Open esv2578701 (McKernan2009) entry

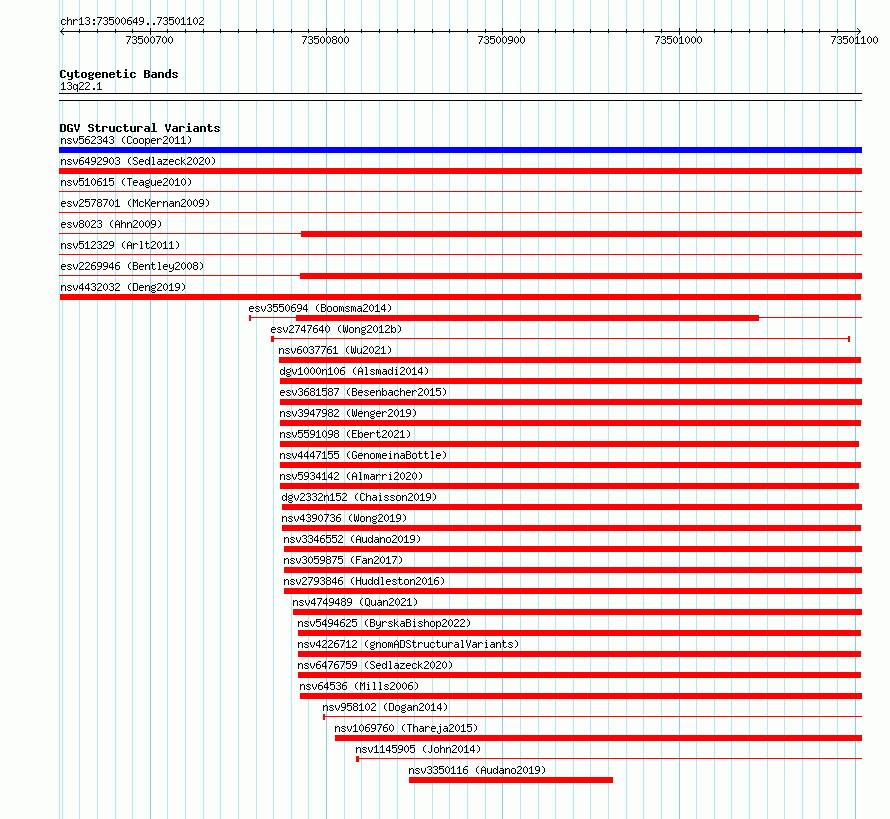point(135,203)
